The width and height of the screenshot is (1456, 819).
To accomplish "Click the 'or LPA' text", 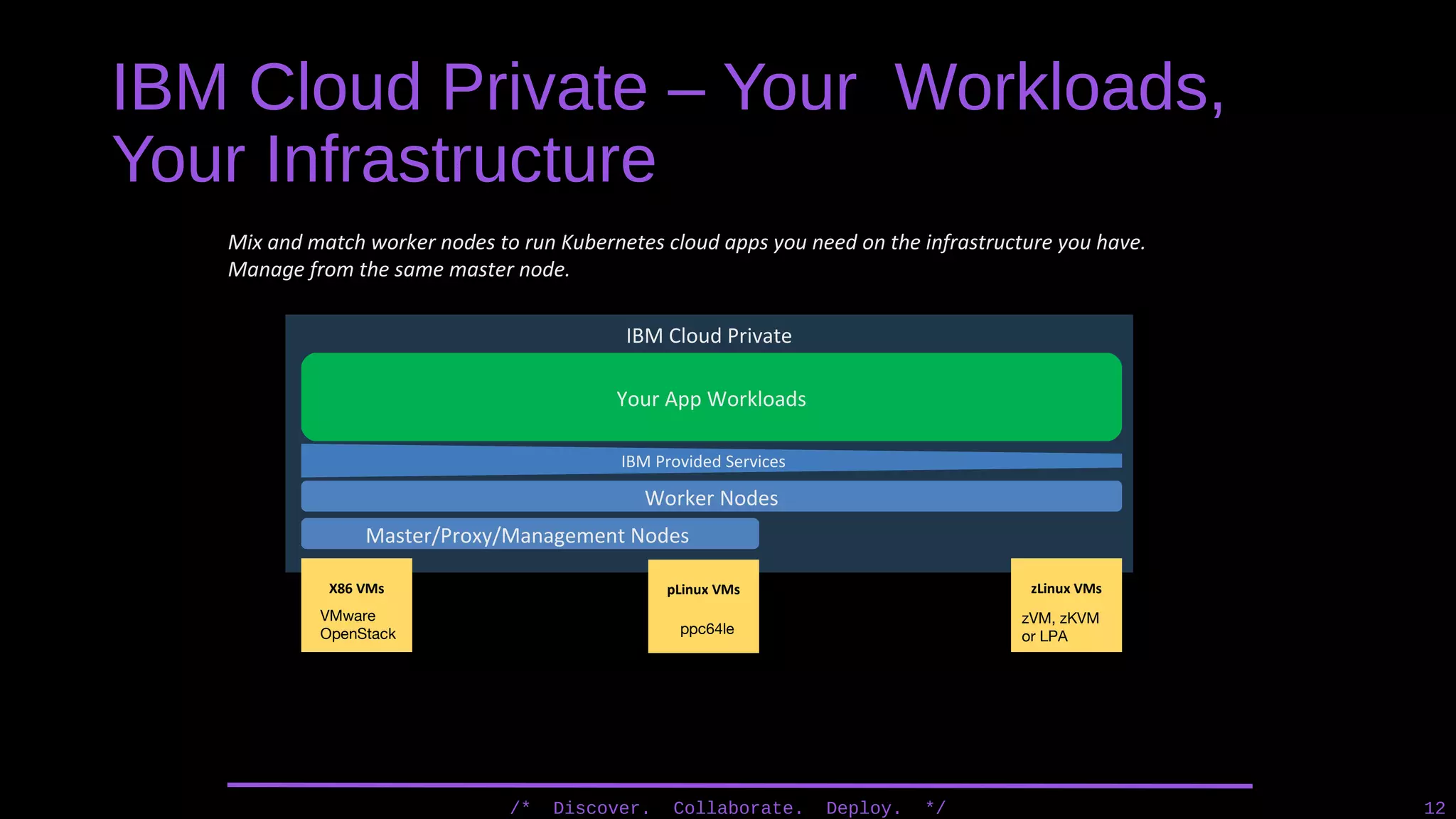I will pyautogui.click(x=1044, y=636).
